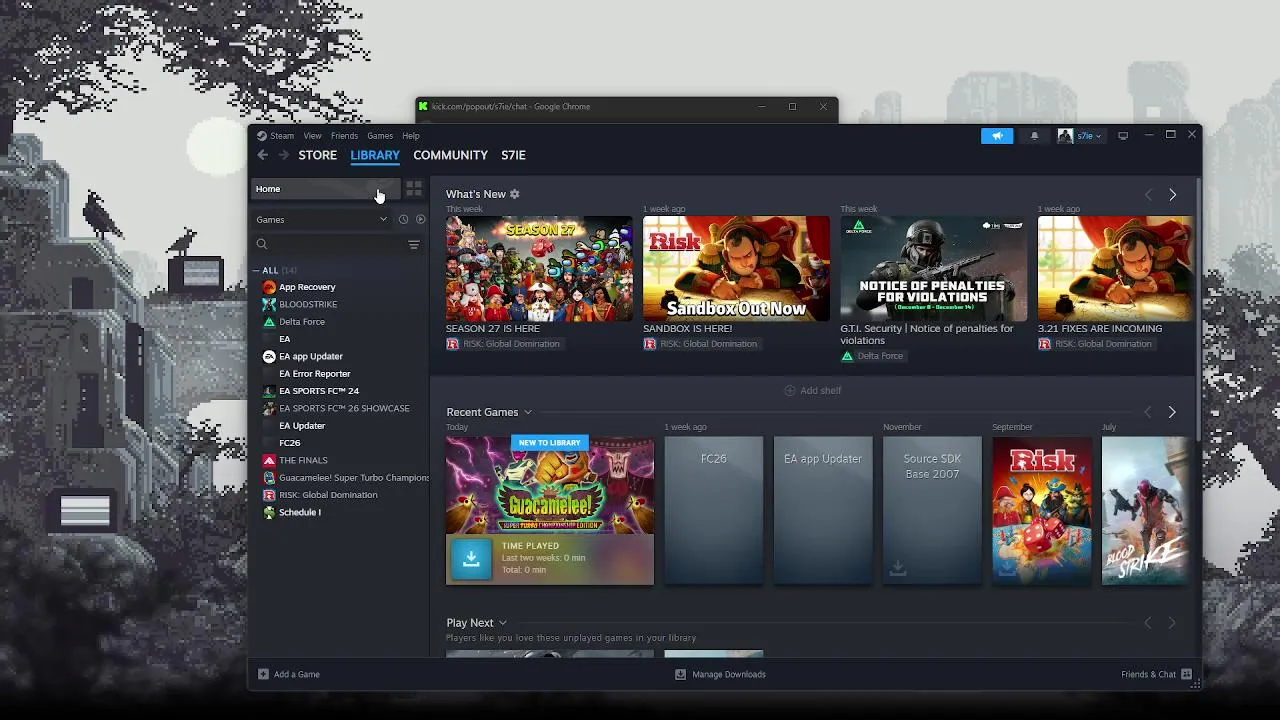Viewport: 1280px width, 720px height.
Task: Open the Risk cover under September
Action: [1041, 510]
